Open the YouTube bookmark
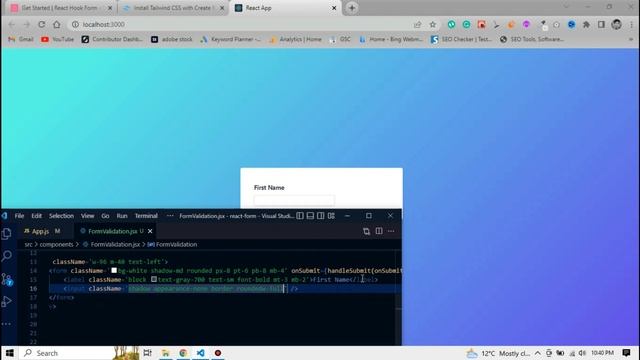Screen dimensions: 640x360 [58, 39]
